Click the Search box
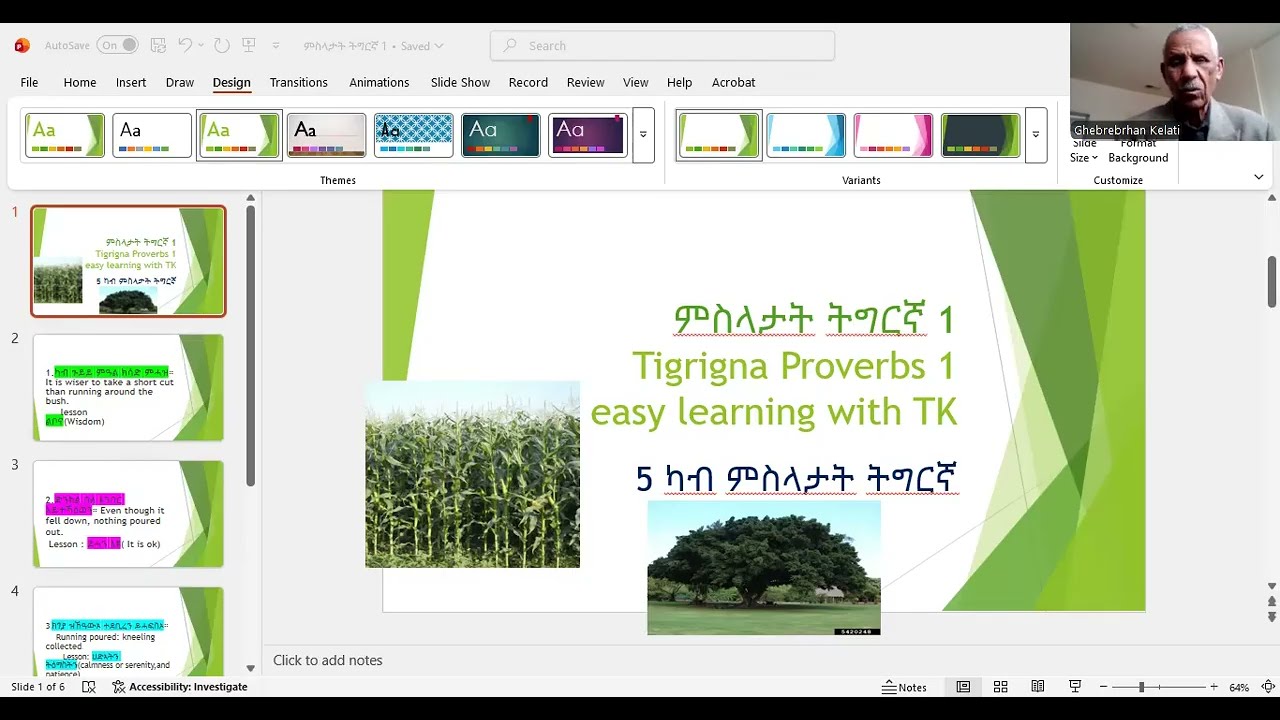1280x720 pixels. (662, 45)
